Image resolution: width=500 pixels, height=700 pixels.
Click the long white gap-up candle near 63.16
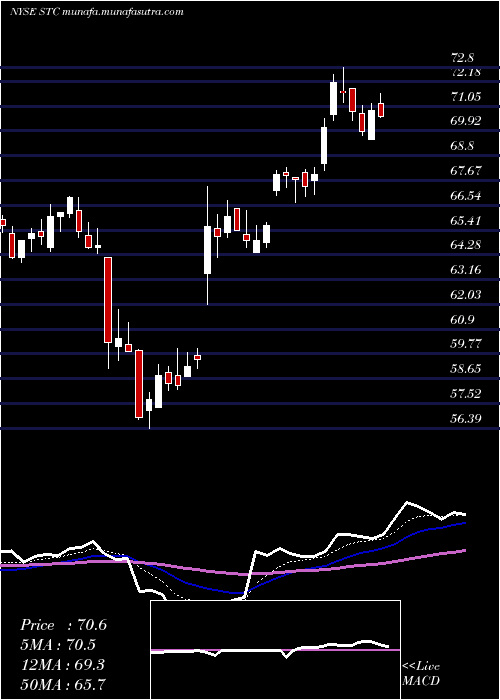click(208, 250)
